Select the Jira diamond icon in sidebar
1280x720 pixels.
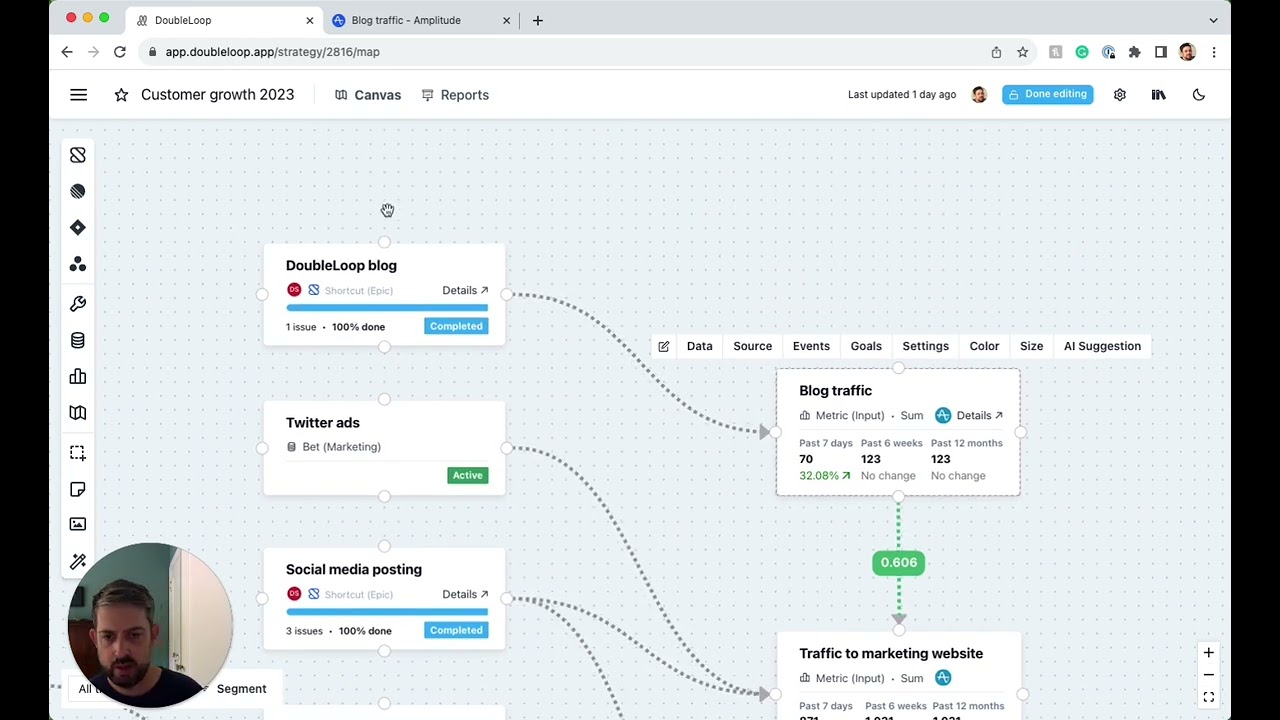click(78, 227)
